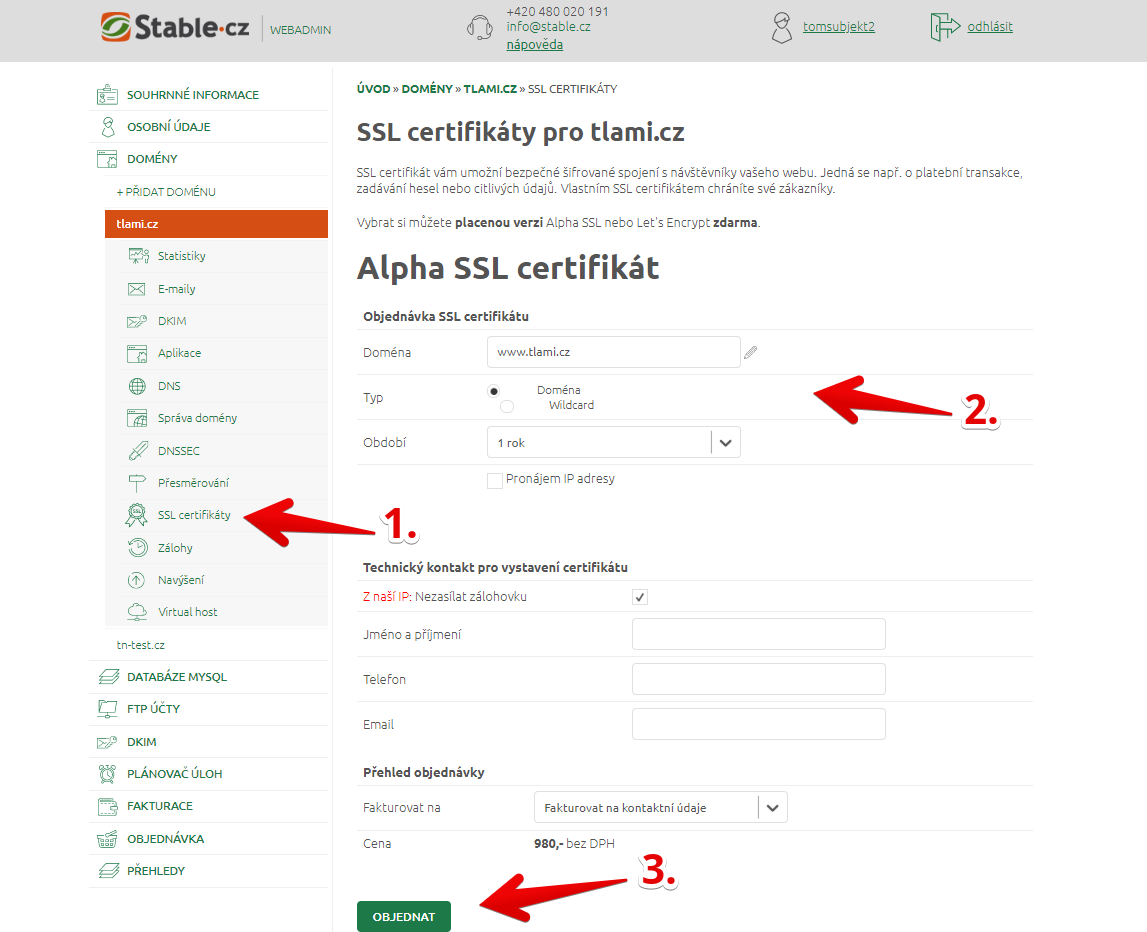Viewport: 1147px width, 932px height.
Task: Click the Objednávka basket icon
Action: [108, 838]
